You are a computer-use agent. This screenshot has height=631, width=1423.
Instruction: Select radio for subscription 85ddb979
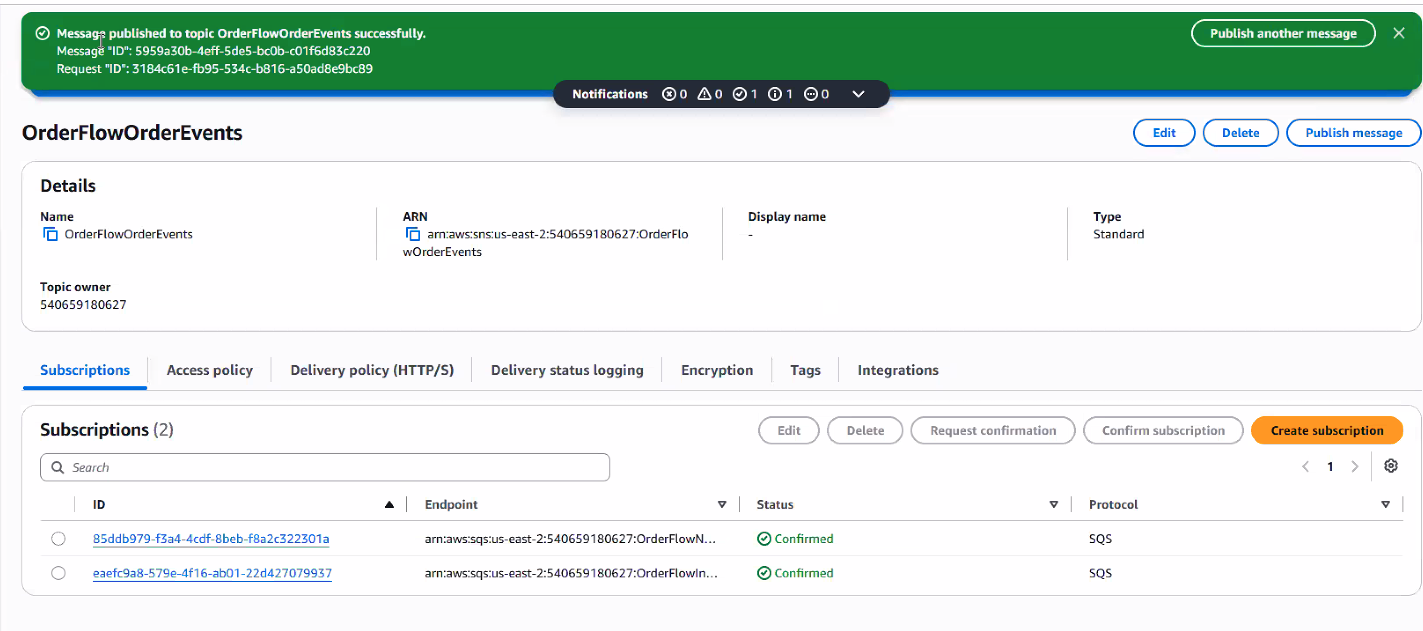[x=58, y=539]
